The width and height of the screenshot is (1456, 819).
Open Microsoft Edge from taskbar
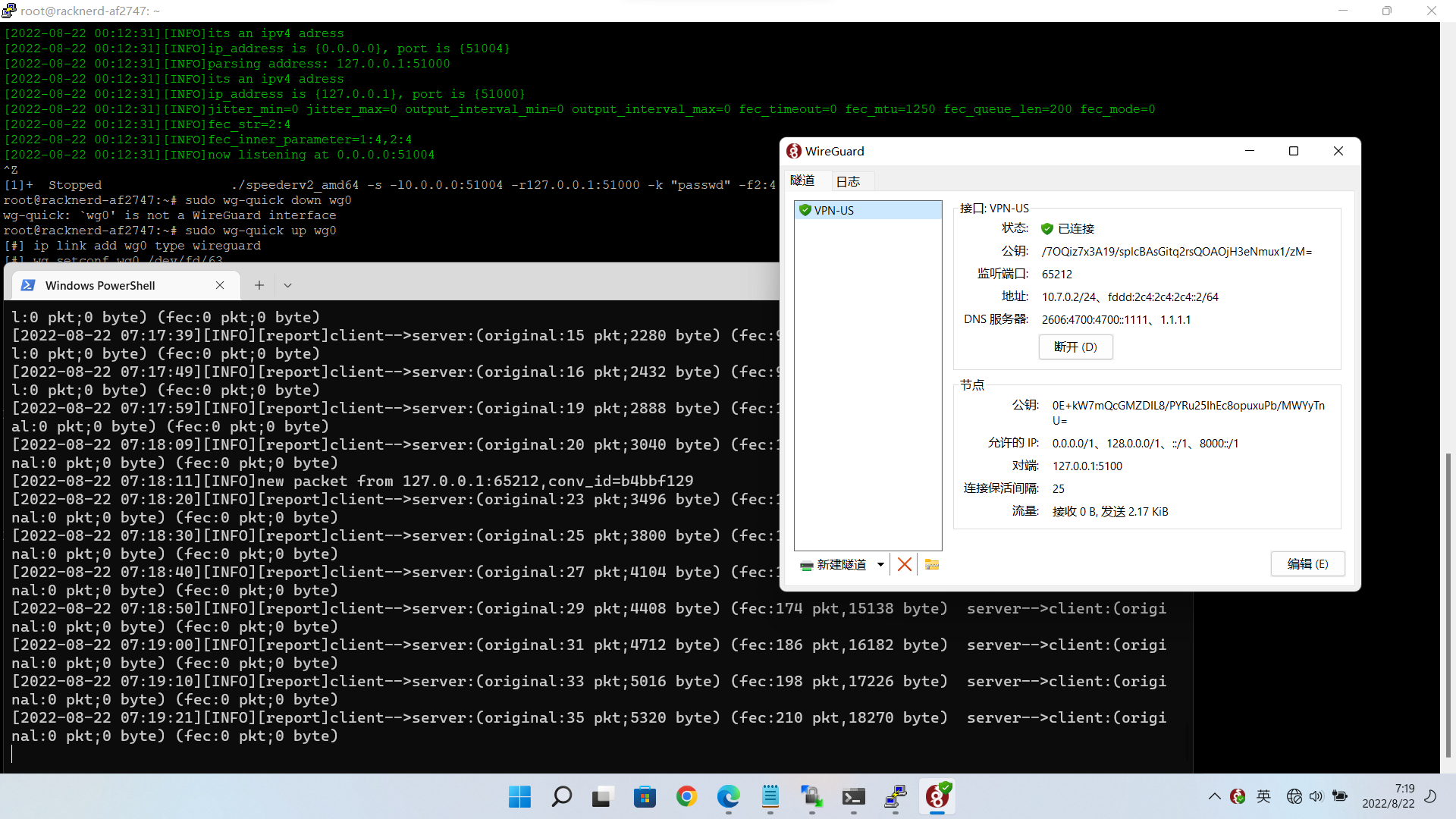[x=728, y=796]
